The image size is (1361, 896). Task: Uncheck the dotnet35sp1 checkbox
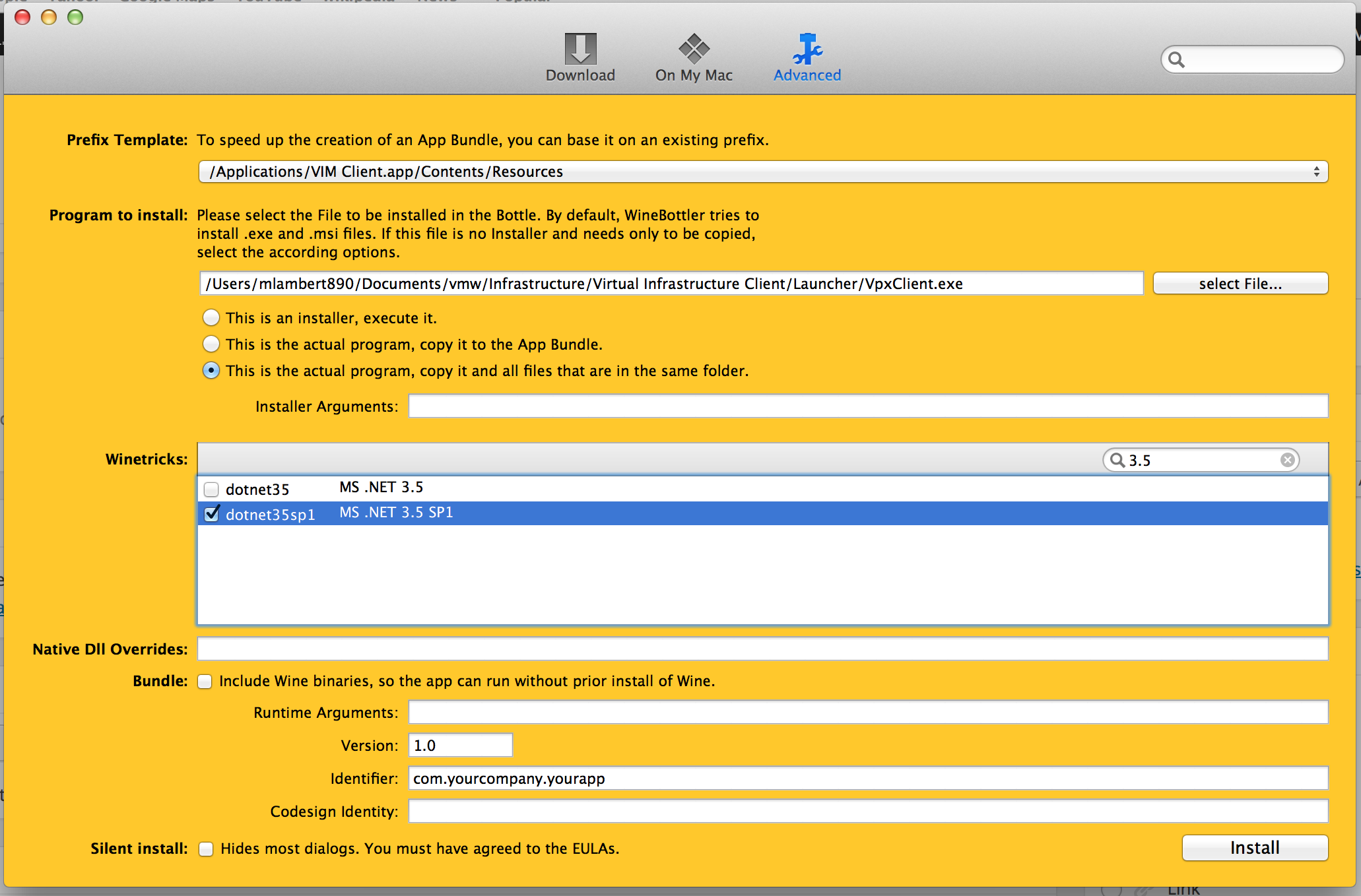(211, 514)
